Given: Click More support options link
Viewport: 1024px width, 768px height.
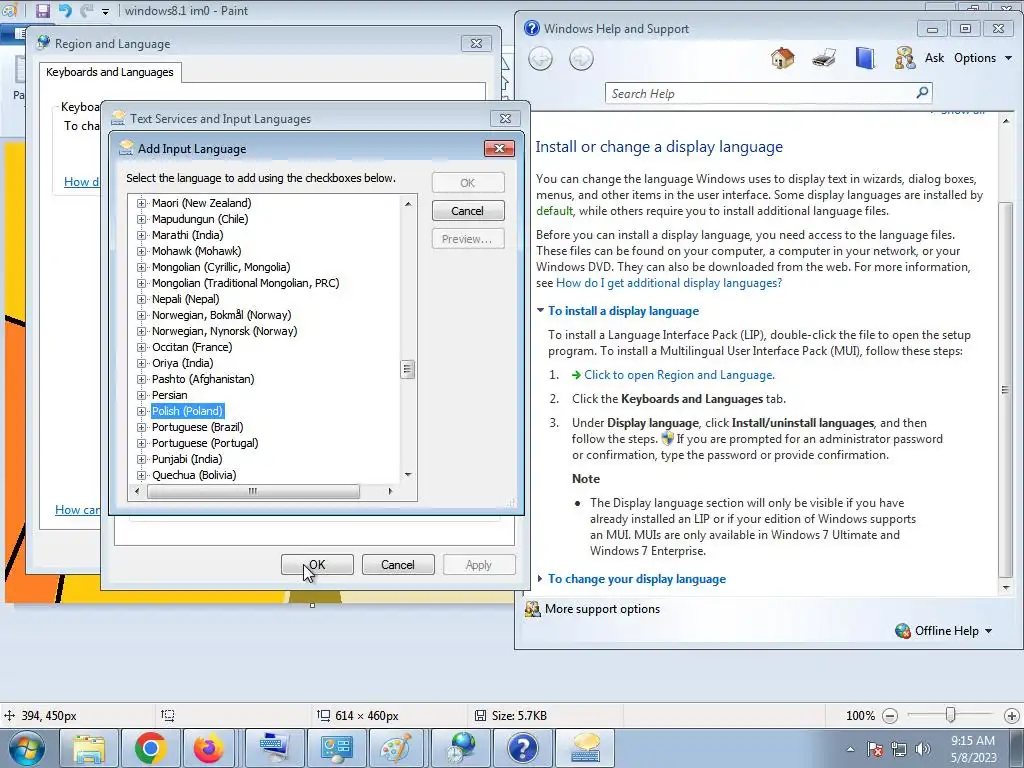Looking at the screenshot, I should (602, 609).
